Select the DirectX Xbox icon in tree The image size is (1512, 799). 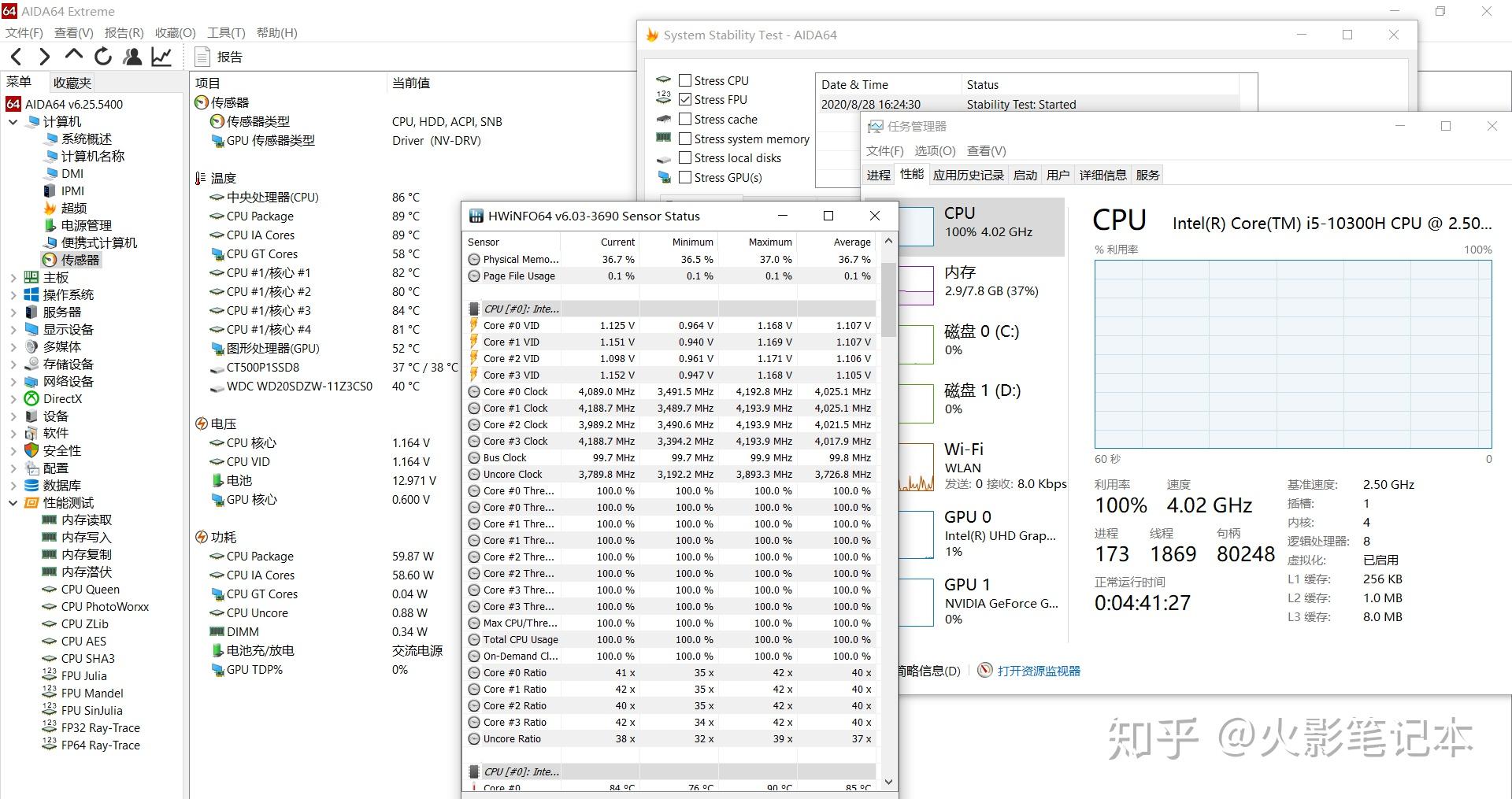(31, 398)
